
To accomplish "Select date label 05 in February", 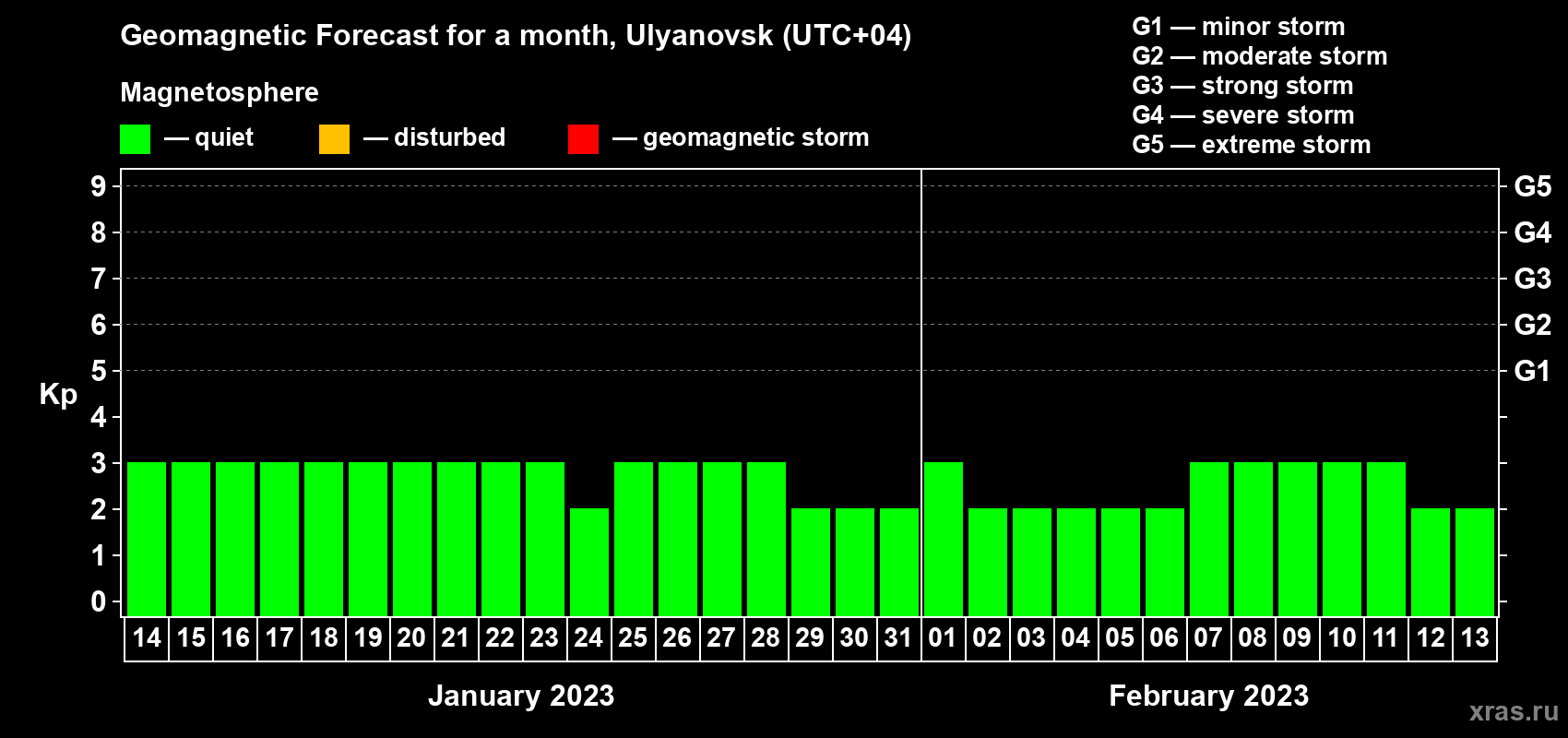I will click(1120, 638).
